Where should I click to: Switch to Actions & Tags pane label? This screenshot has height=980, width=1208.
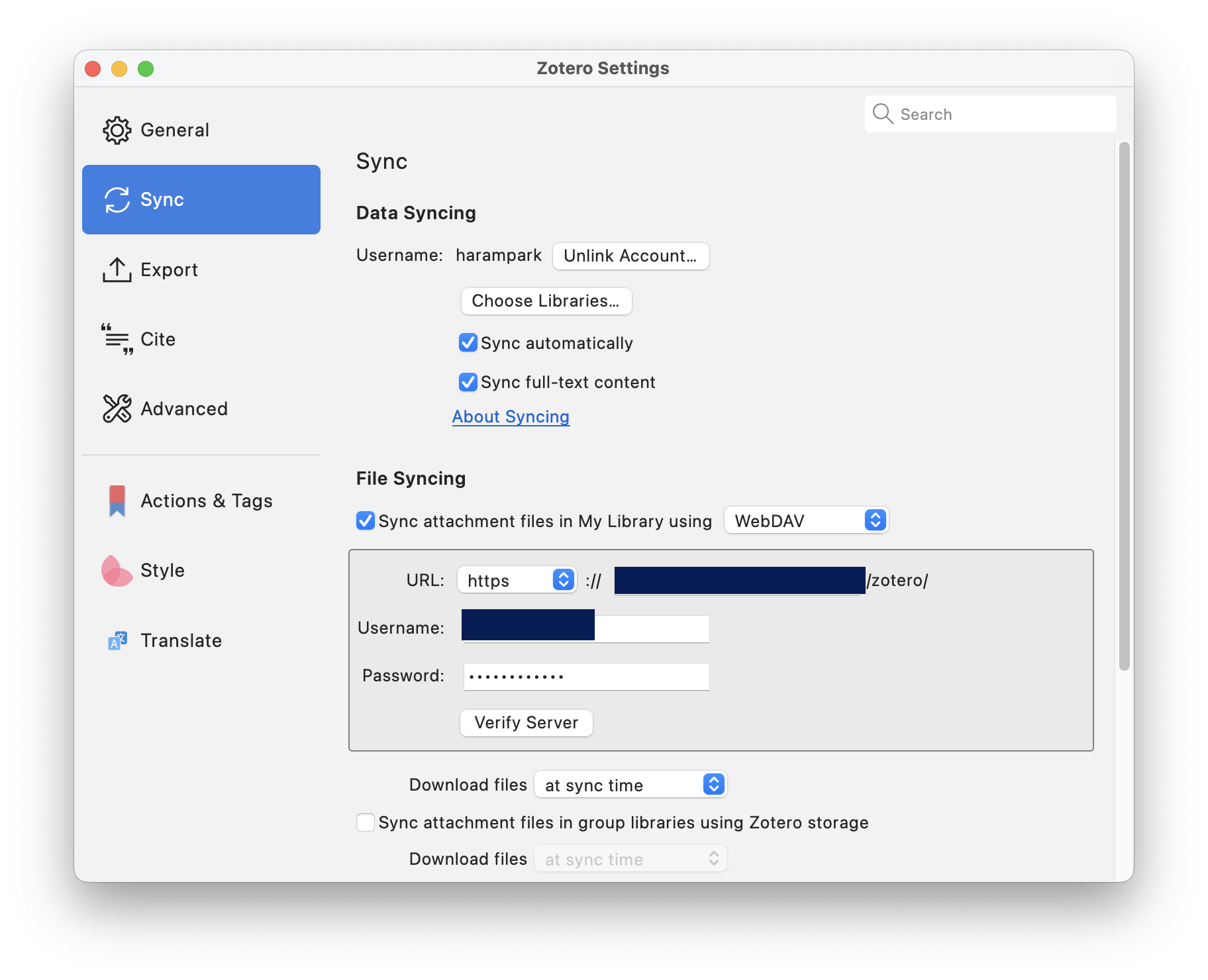[207, 501]
